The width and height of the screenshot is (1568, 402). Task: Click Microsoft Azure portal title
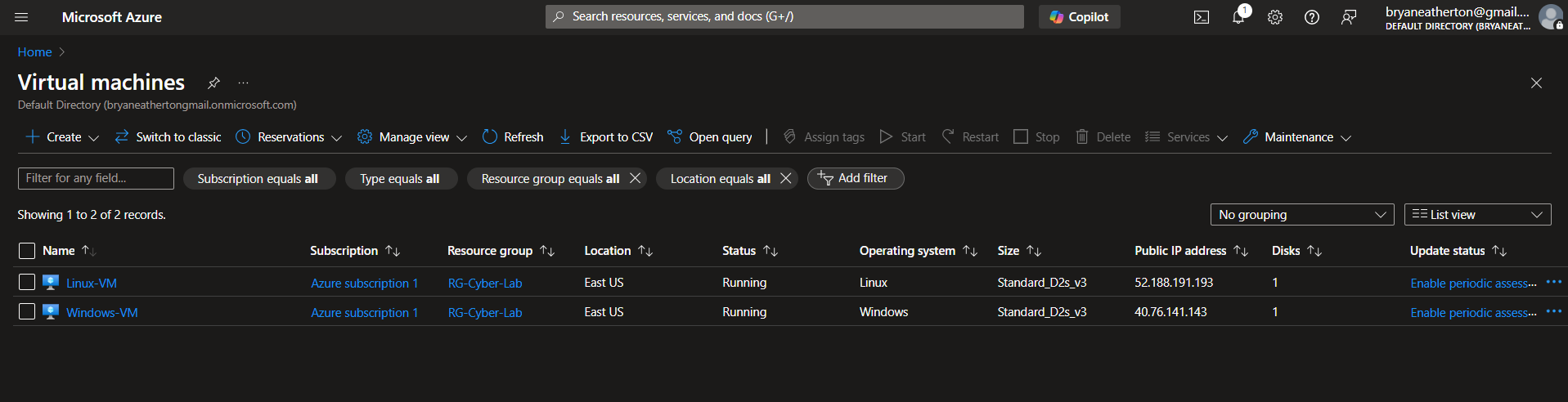click(112, 17)
